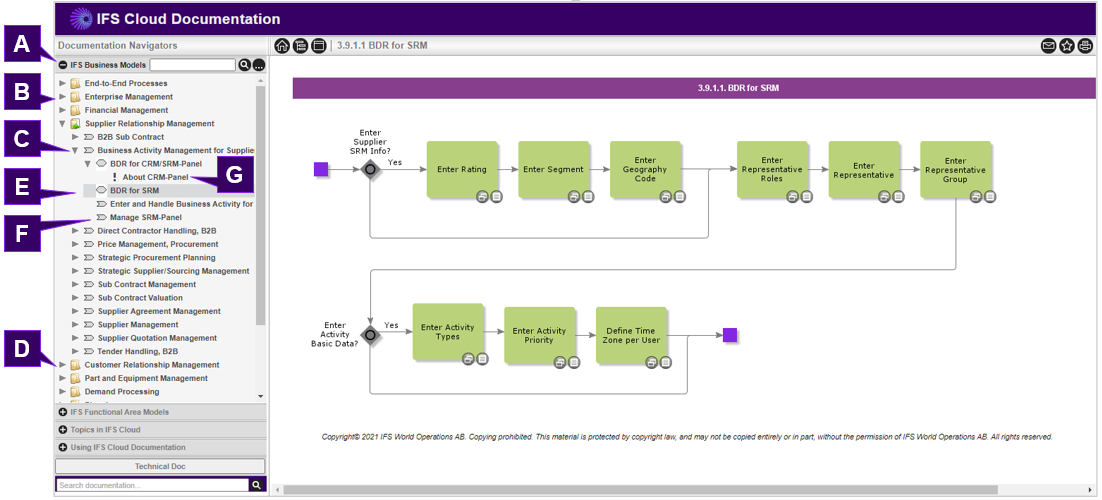The image size is (1102, 500).
Task: Click document icon on Enter Activity Types
Action: pos(481,359)
